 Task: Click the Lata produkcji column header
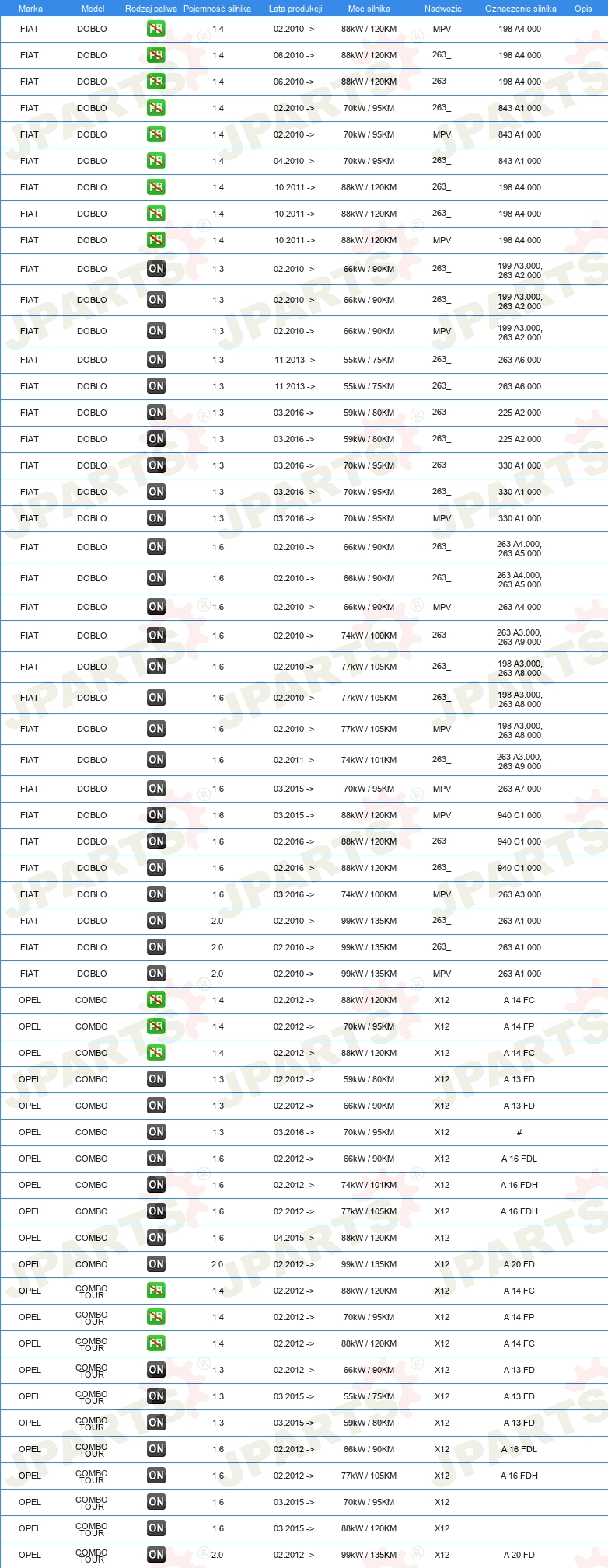295,9
